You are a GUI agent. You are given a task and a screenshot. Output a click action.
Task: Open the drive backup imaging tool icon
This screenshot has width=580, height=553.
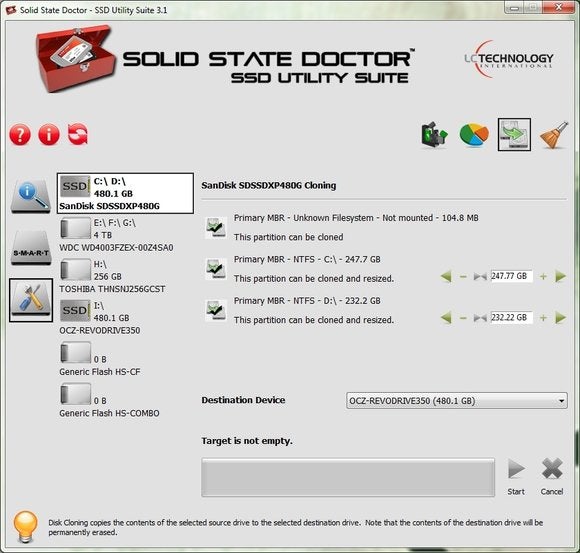pyautogui.click(x=435, y=135)
